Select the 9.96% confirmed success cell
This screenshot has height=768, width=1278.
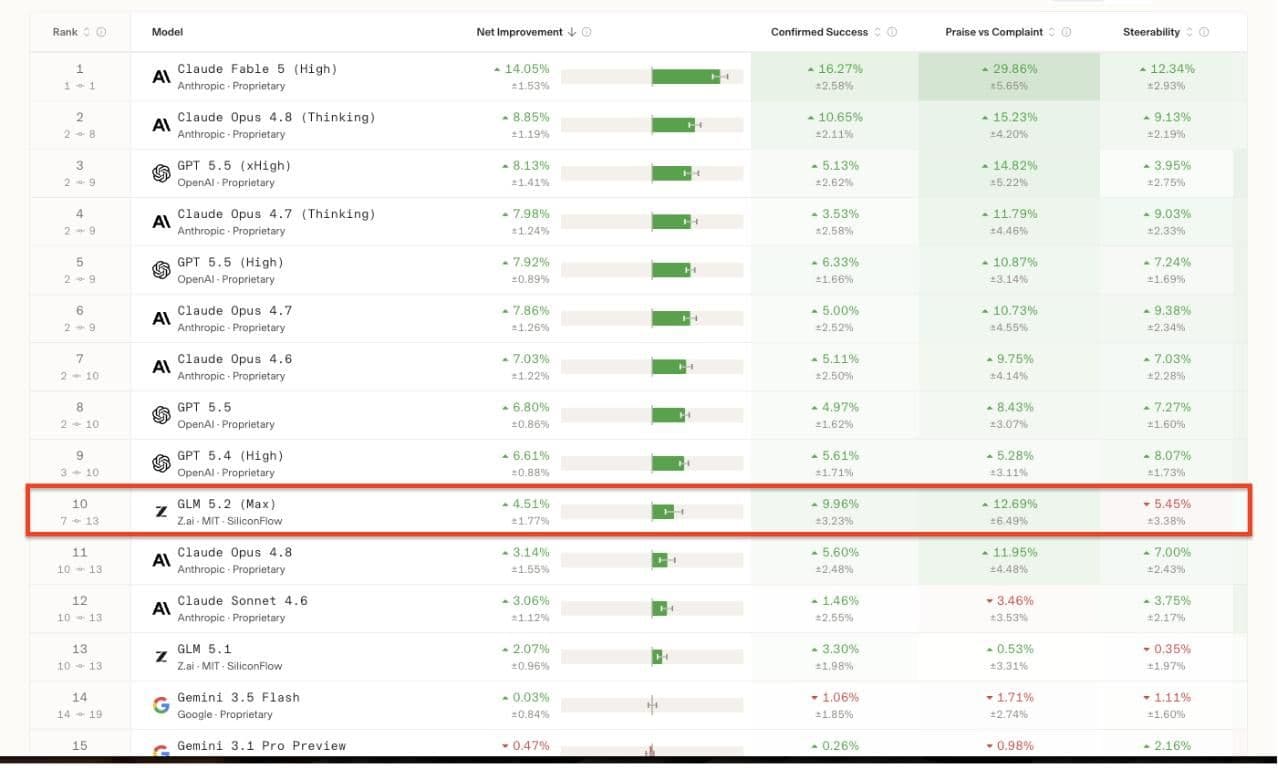pos(835,512)
